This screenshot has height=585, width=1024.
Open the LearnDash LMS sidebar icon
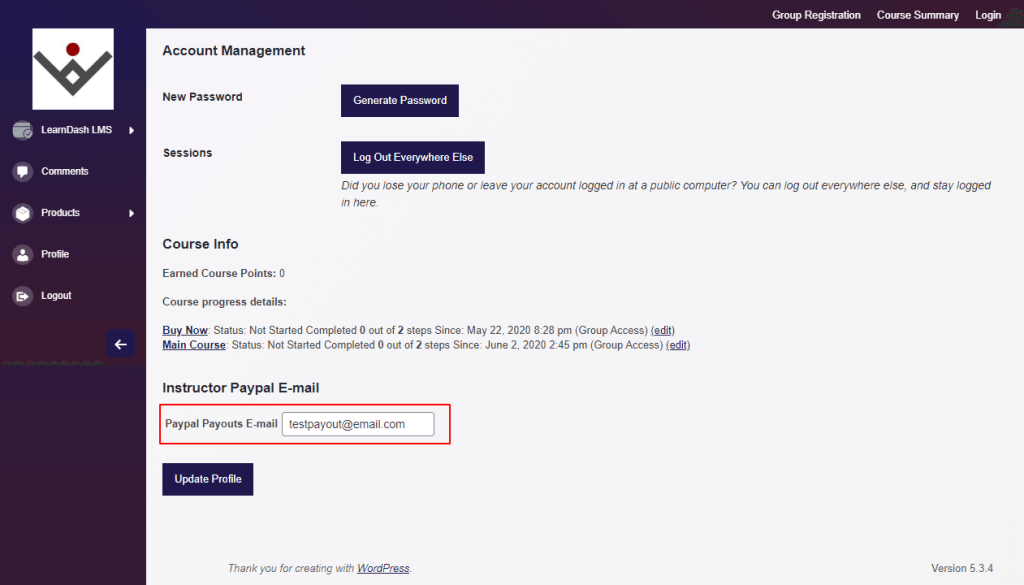(x=22, y=129)
